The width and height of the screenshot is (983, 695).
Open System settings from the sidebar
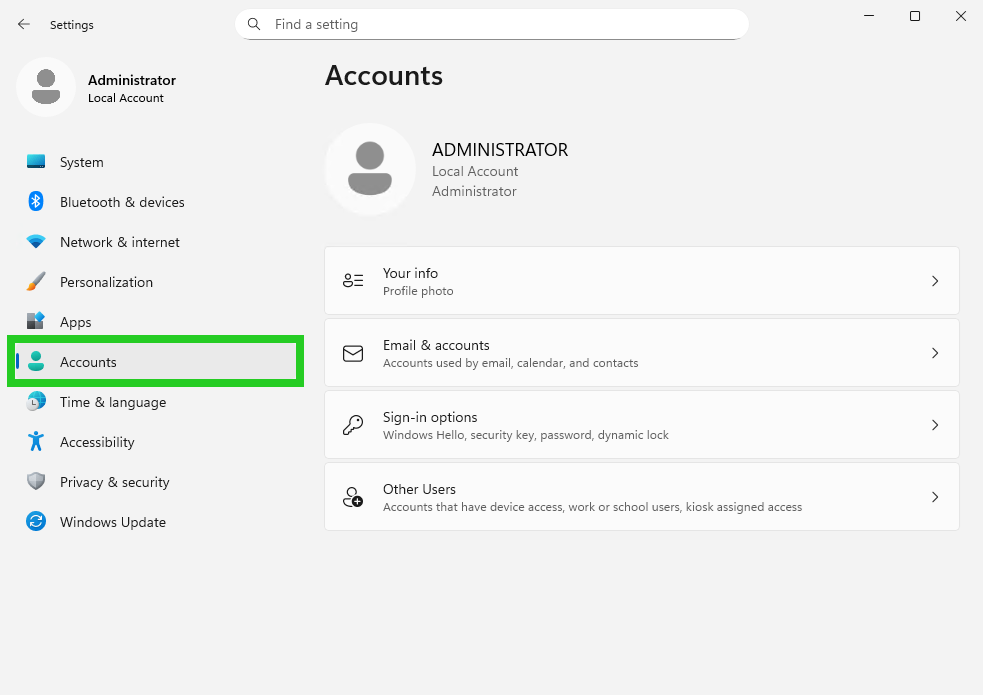pos(81,162)
